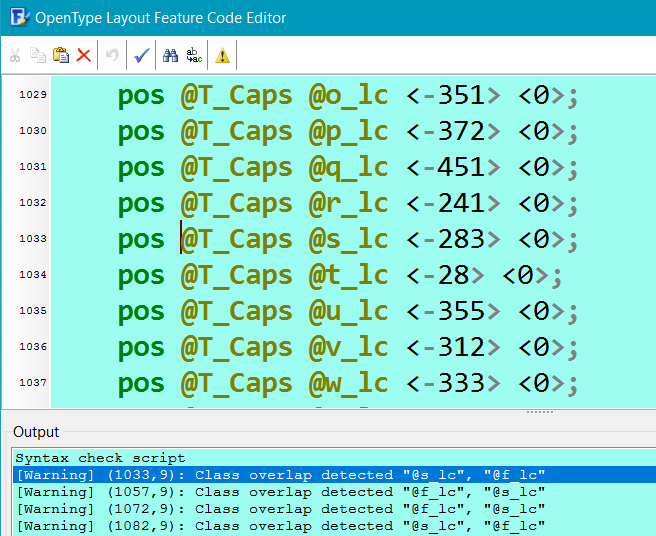Click the Output panel label

tap(36, 432)
